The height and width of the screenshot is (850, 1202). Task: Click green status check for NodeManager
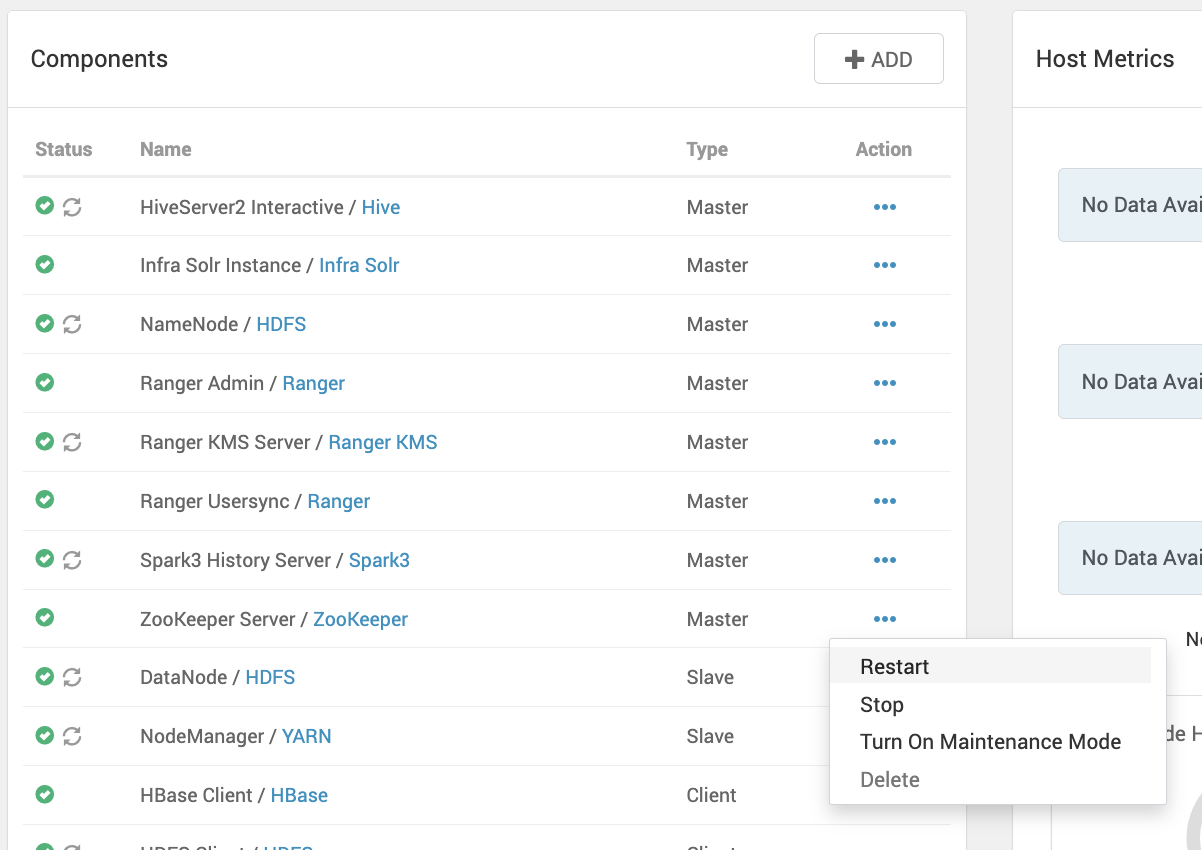click(44, 735)
